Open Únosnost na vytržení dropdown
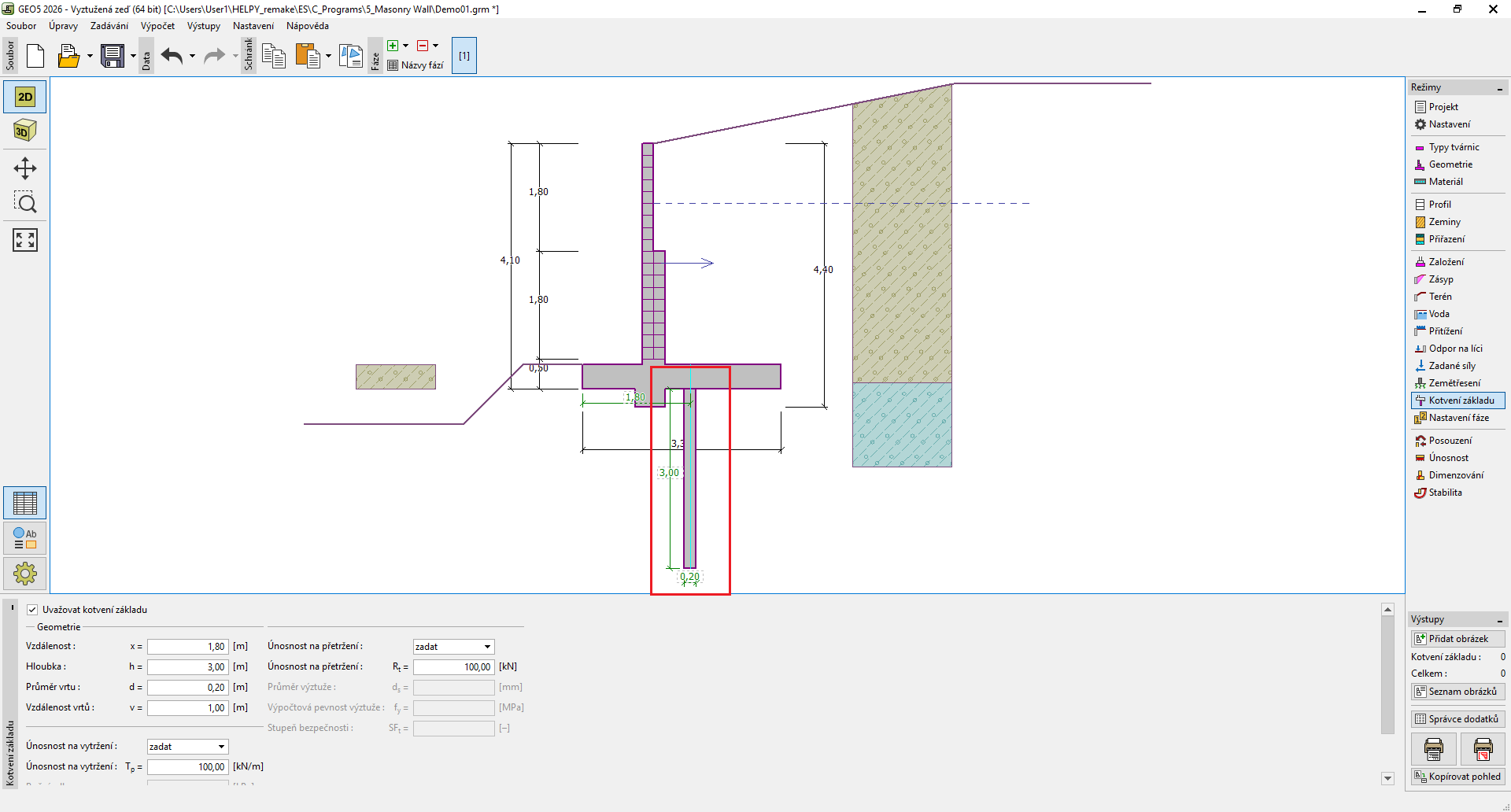1511x812 pixels. pos(187,747)
